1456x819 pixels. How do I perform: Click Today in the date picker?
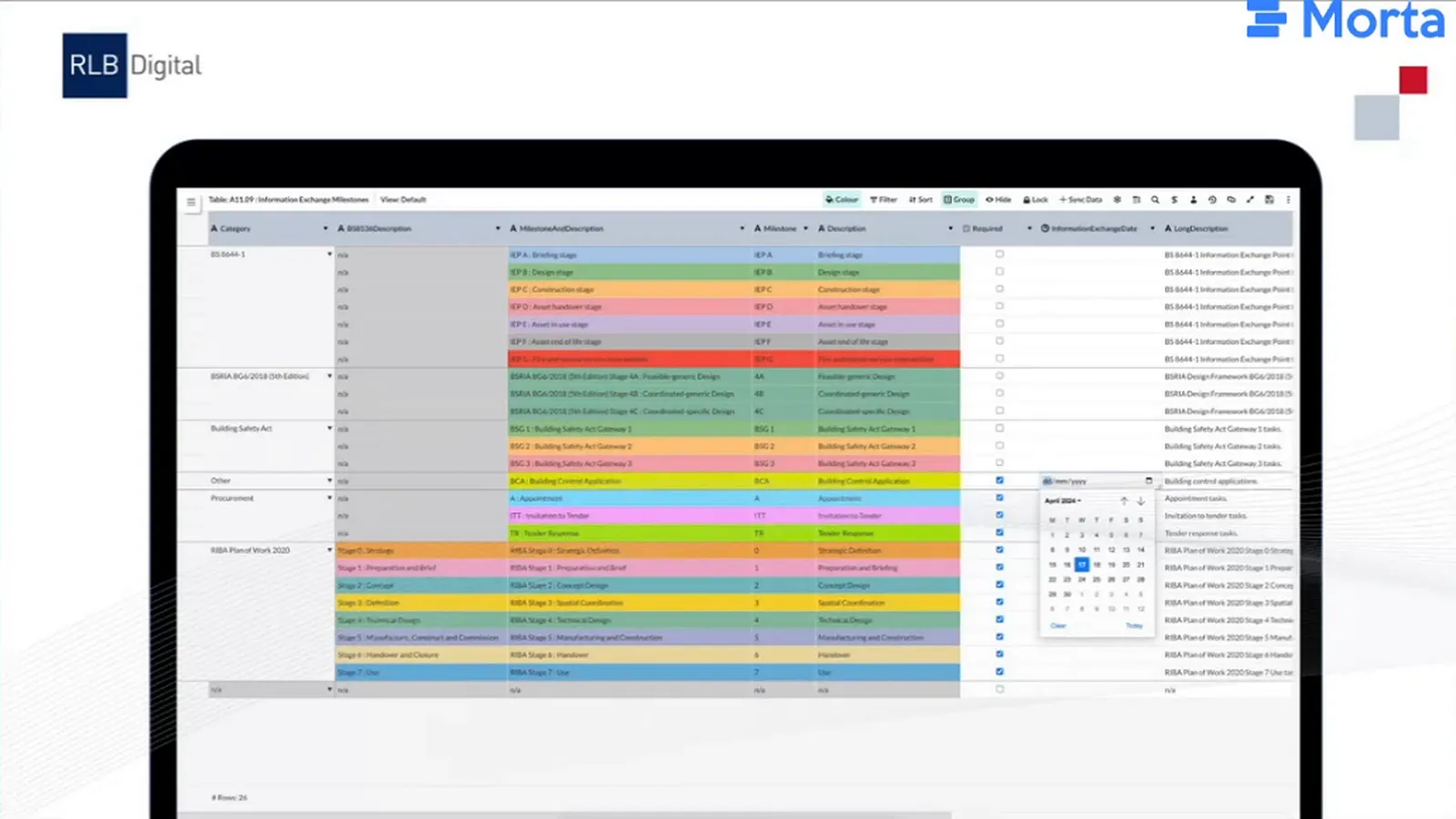(x=1134, y=625)
